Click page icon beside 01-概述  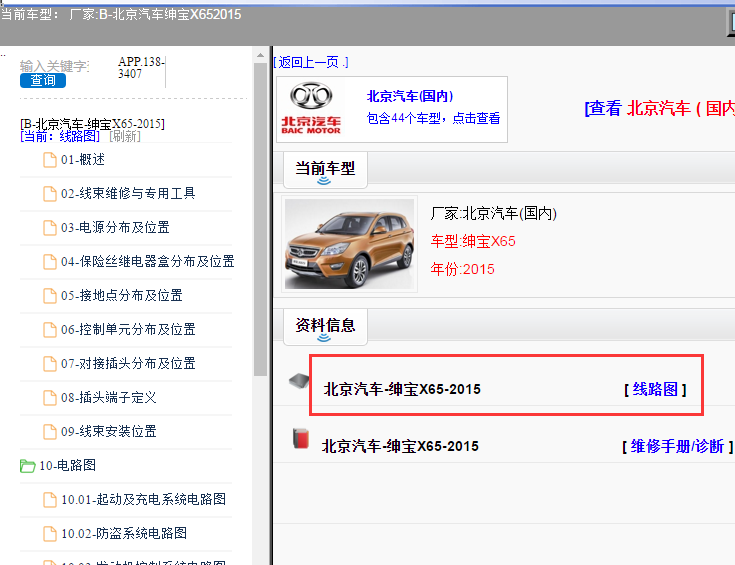(x=50, y=160)
